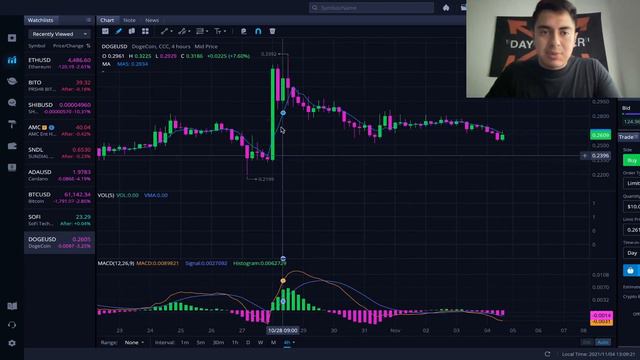Click the headset support icon in sidebar
This screenshot has height=360, width=640.
coord(12,325)
